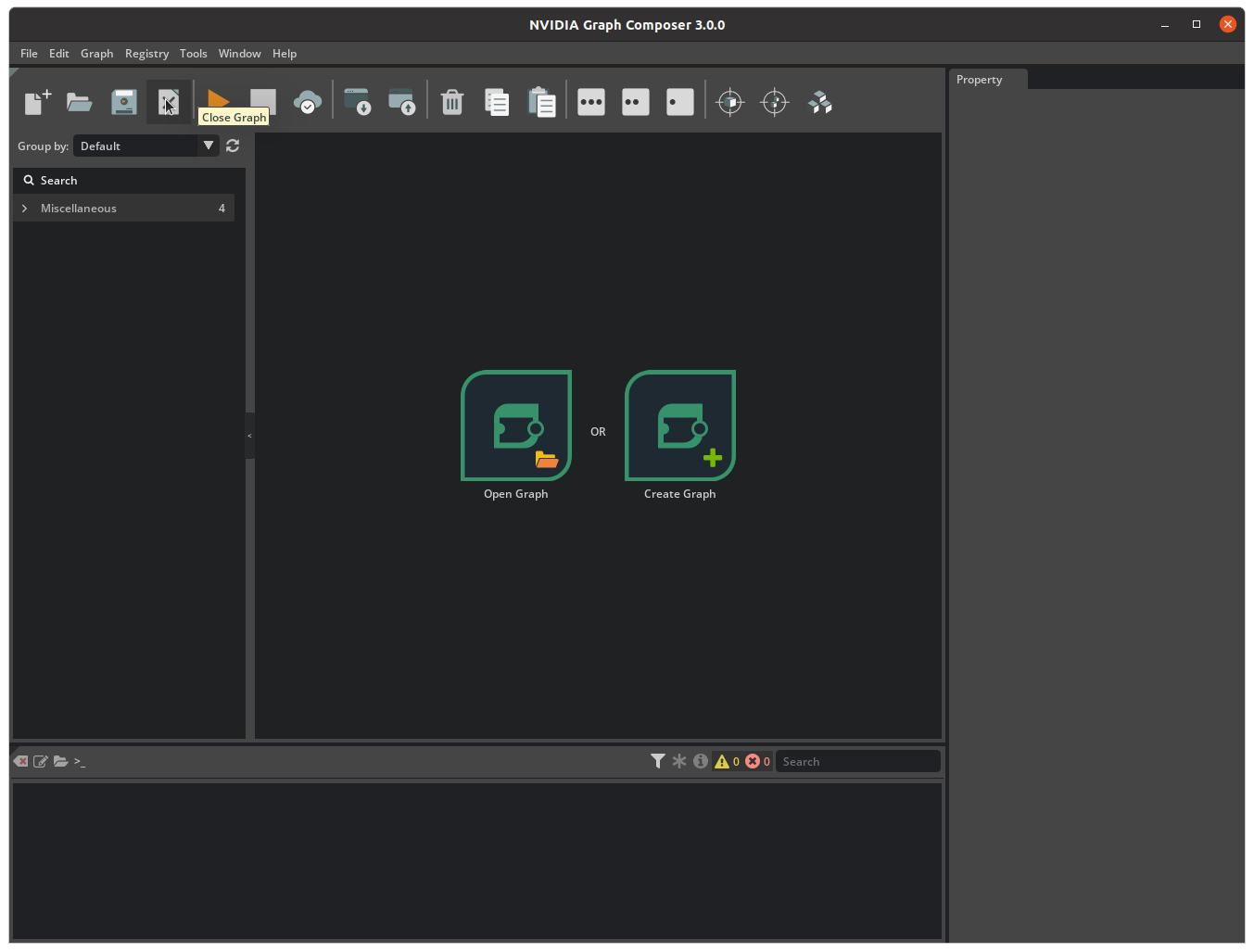Click the trash delete icon
The height and width of the screenshot is (952, 1254).
[452, 102]
